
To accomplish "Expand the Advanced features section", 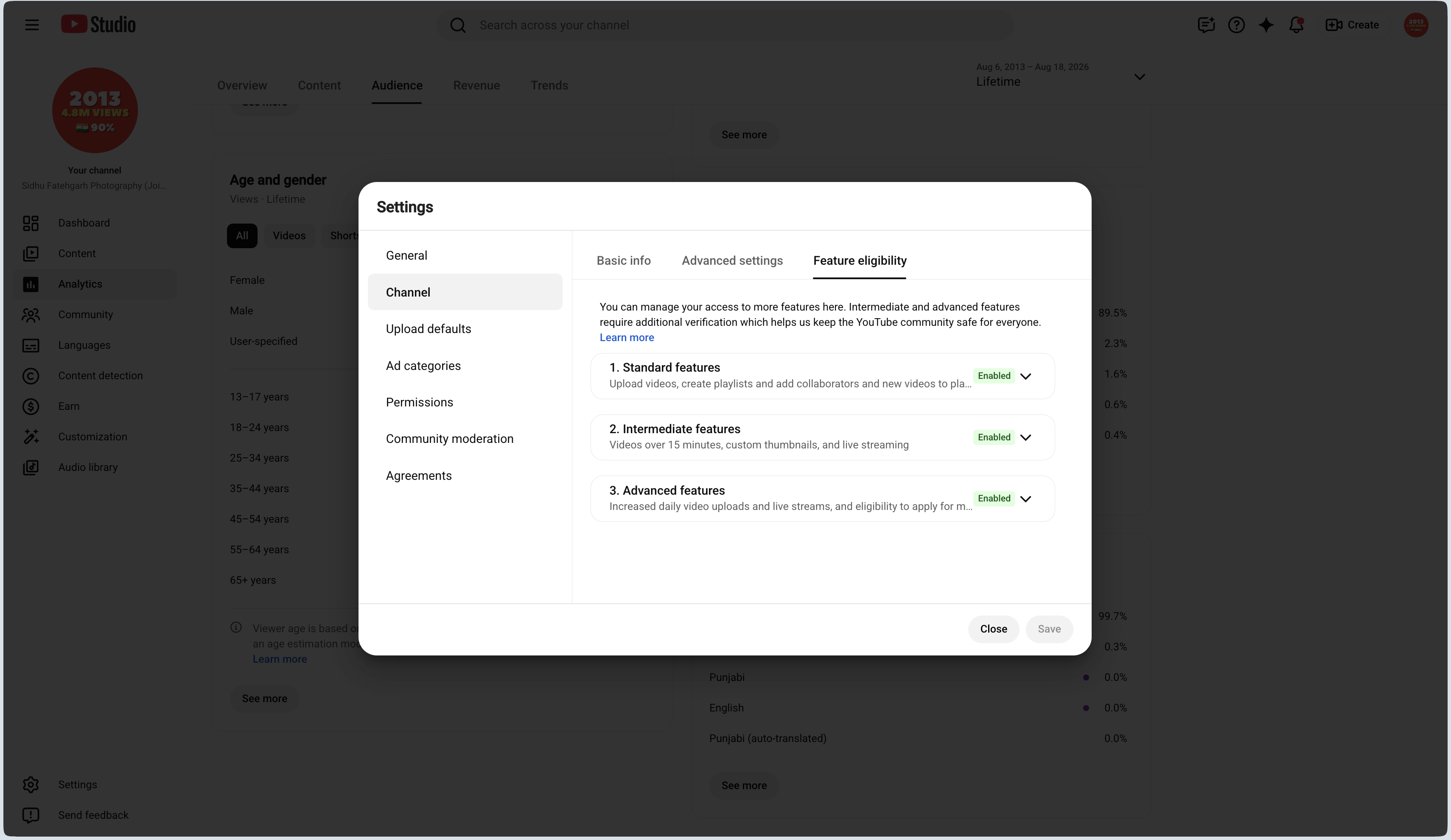I will tap(1025, 498).
